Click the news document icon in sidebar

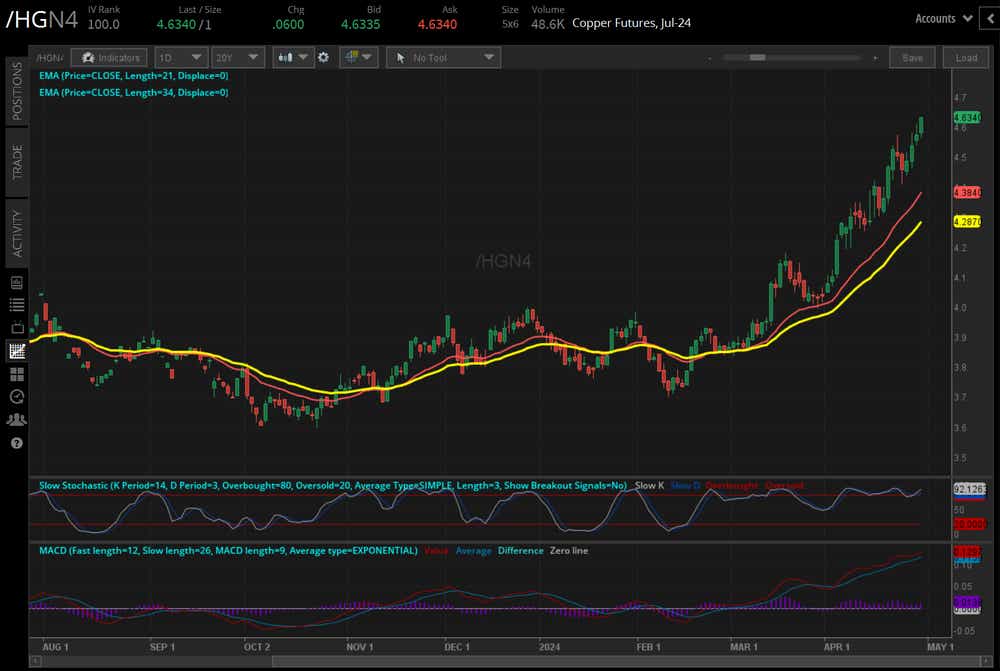click(16, 282)
